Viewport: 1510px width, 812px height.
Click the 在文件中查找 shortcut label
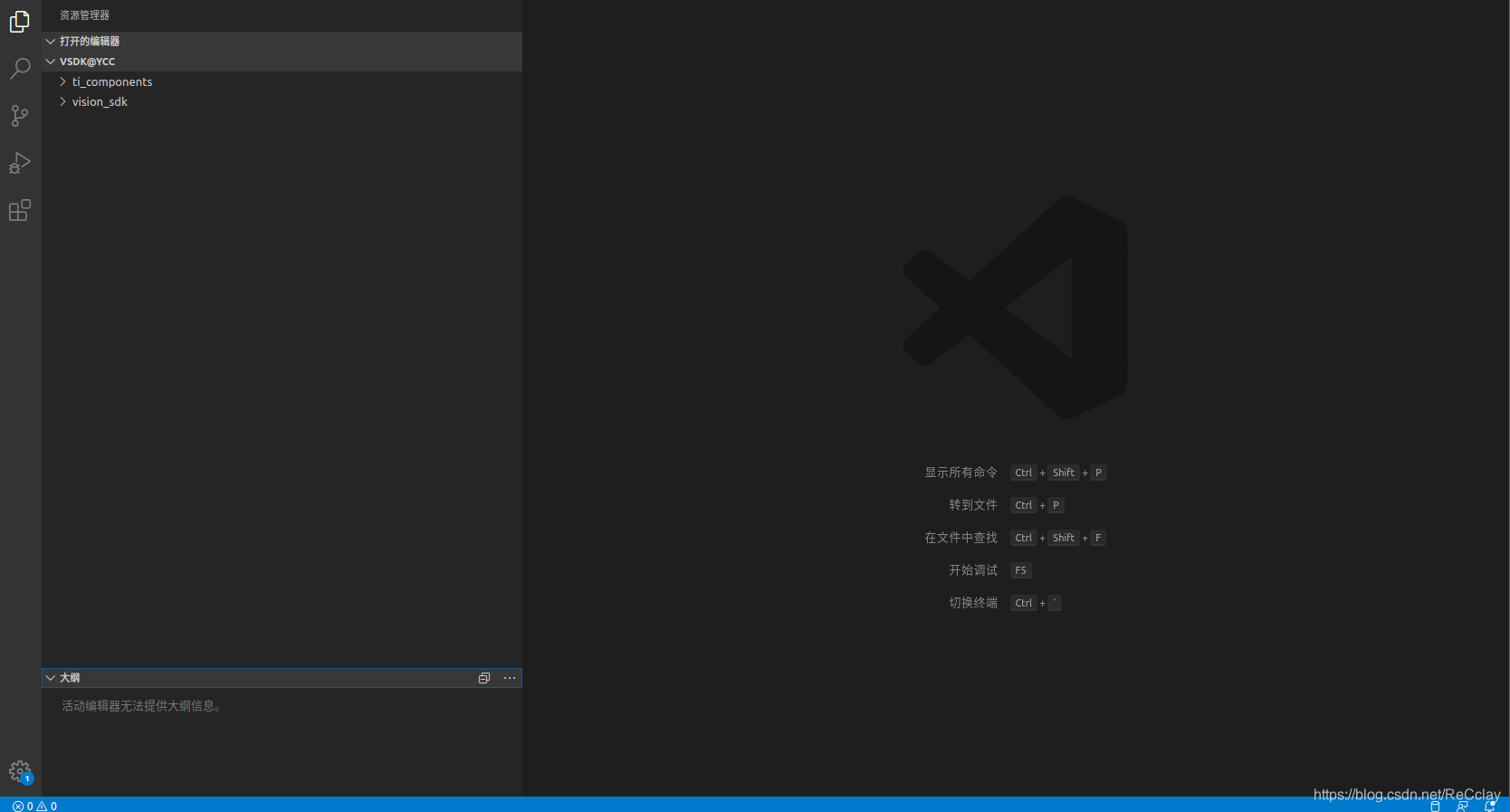pyautogui.click(x=960, y=538)
